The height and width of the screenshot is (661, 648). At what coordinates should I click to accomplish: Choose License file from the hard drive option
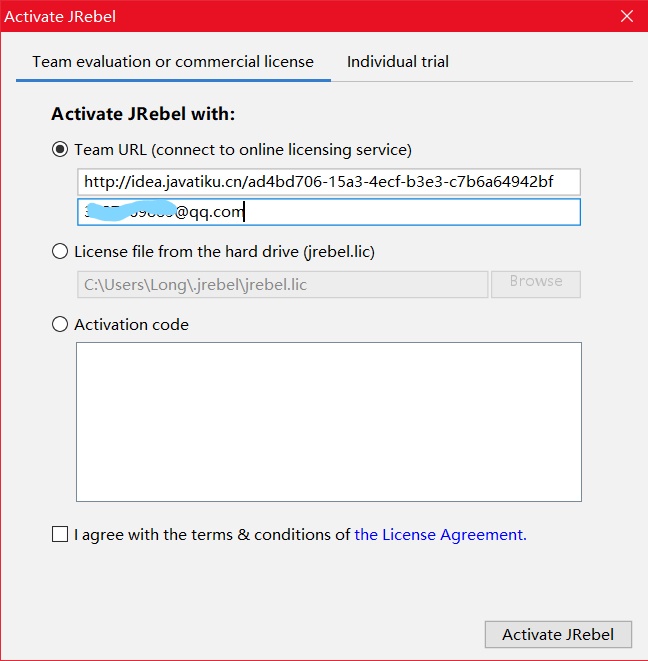tap(60, 251)
